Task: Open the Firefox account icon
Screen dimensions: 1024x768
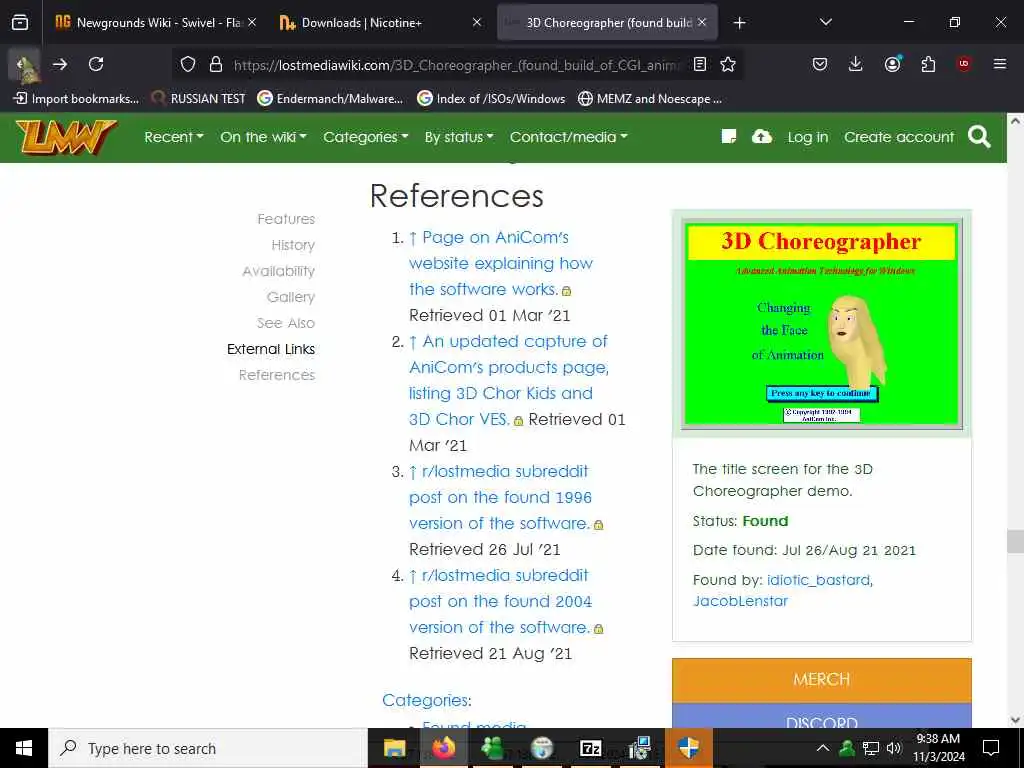Action: 892,64
